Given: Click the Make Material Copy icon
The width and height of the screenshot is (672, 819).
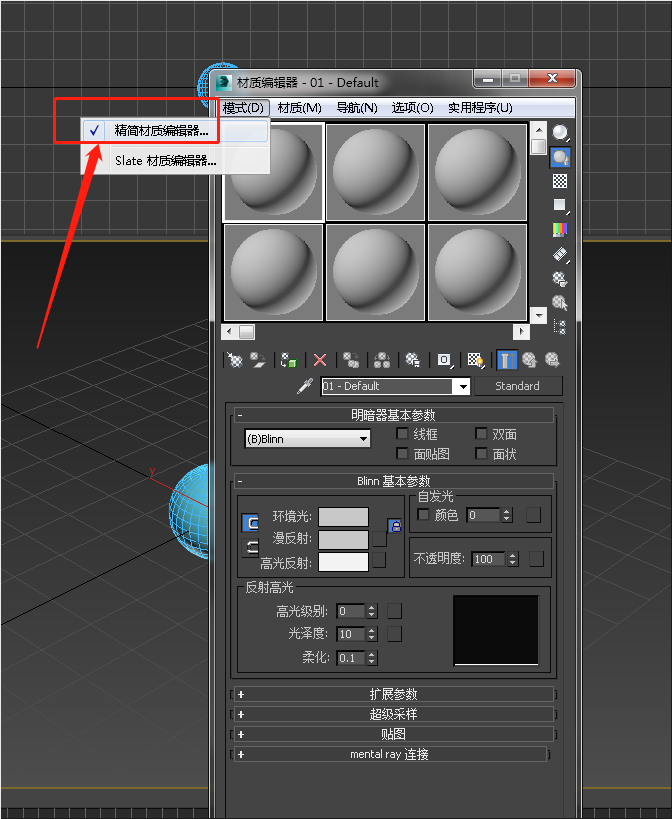Looking at the screenshot, I should [x=350, y=360].
